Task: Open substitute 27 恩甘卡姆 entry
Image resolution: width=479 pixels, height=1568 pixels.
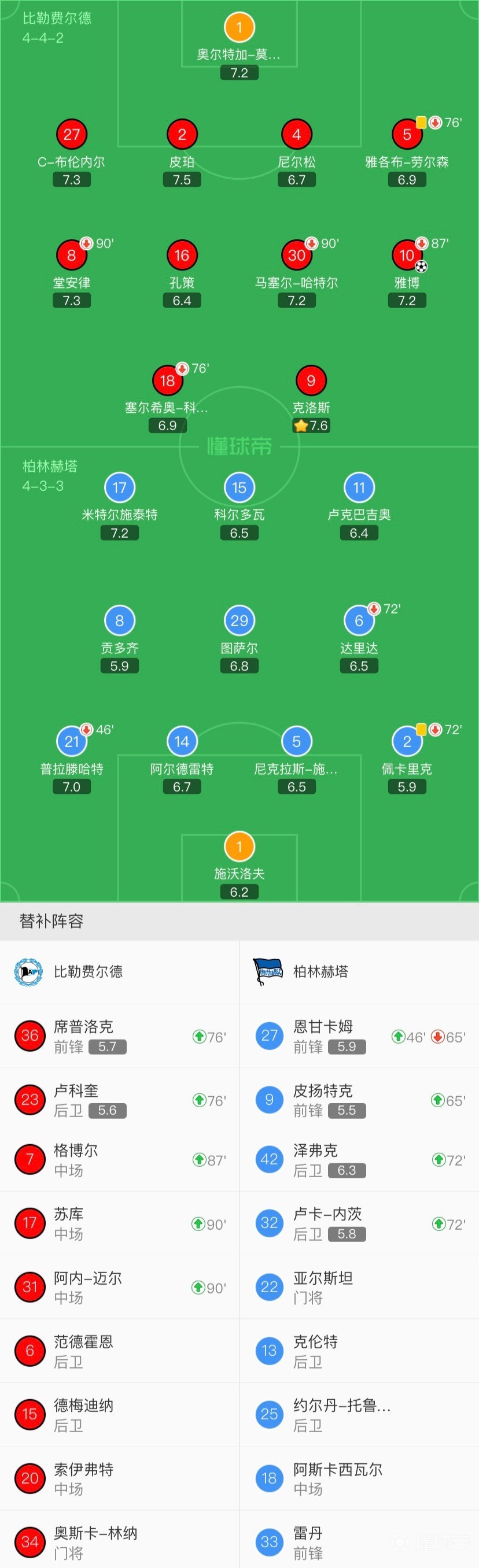Action: tap(359, 1036)
